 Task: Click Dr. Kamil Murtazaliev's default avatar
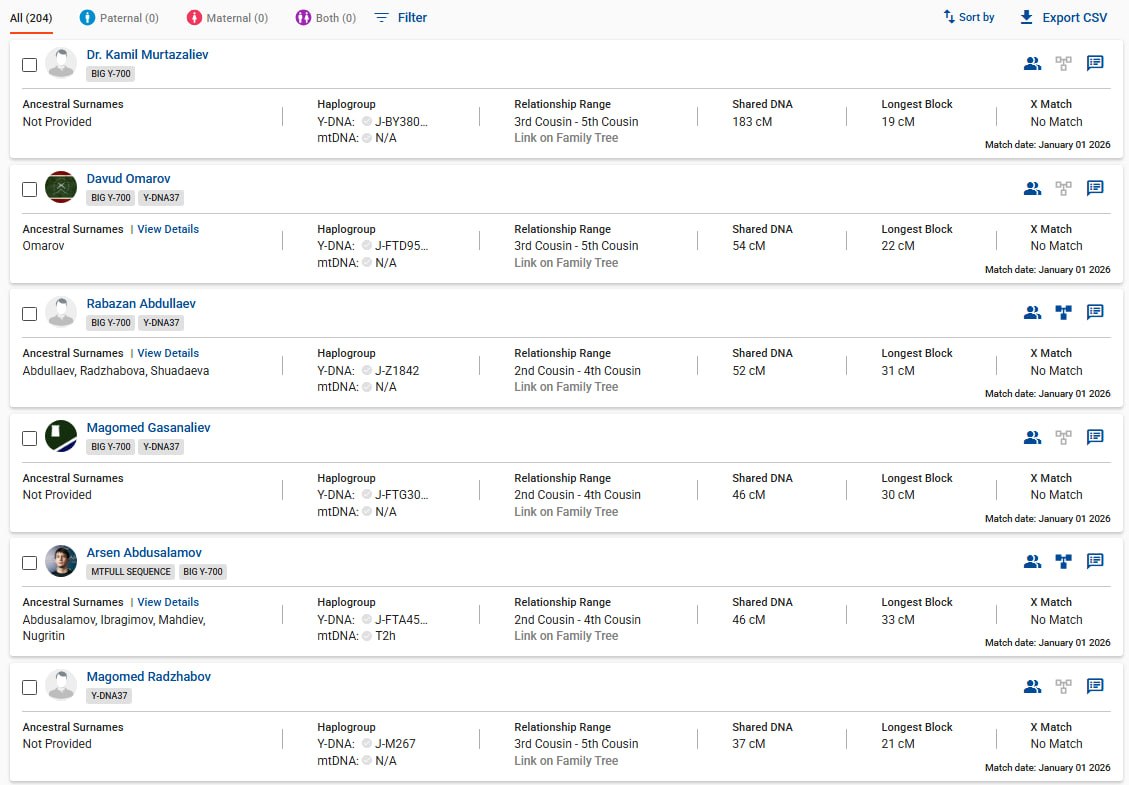click(61, 63)
